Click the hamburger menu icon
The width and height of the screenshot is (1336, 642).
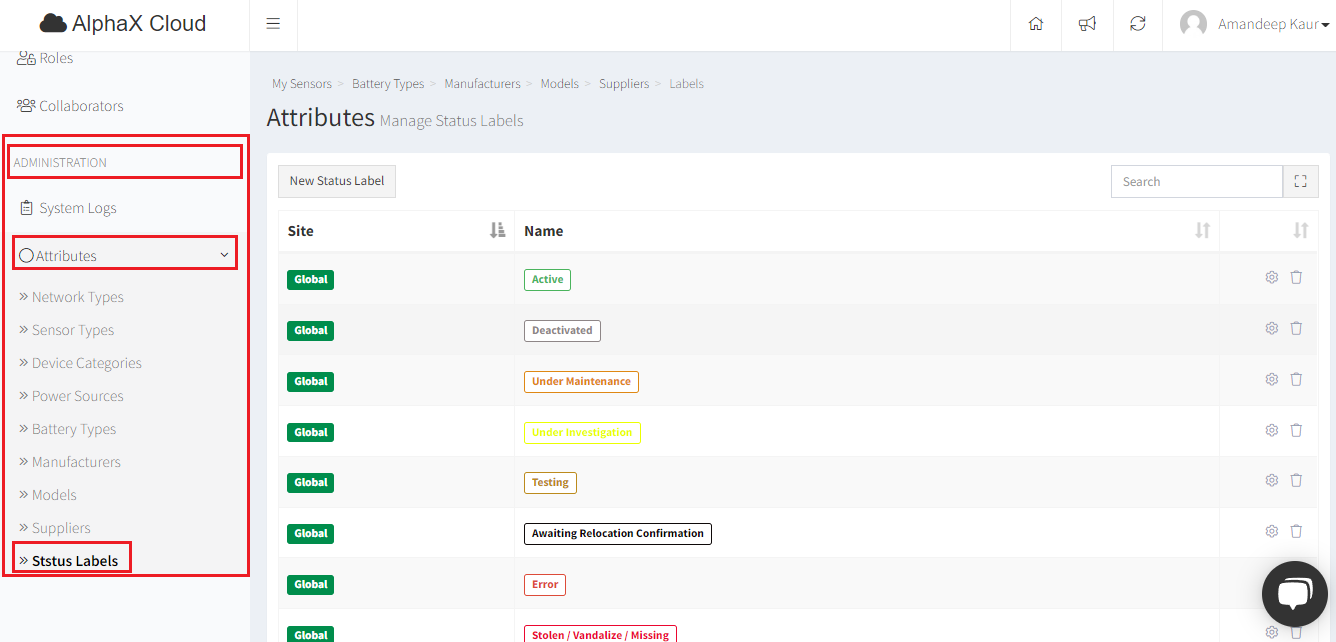(x=273, y=24)
